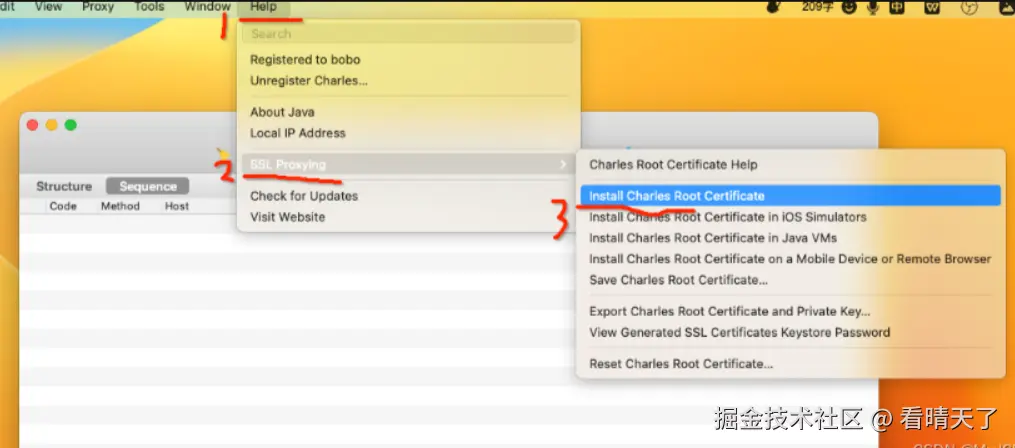
Task: Open the Window menu
Action: (x=207, y=7)
